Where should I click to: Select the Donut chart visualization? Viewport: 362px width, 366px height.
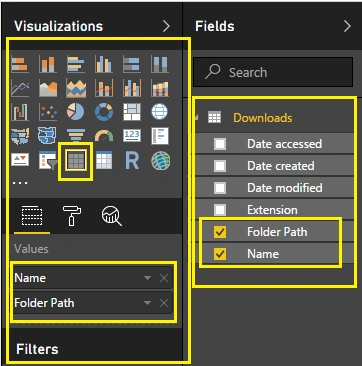click(x=104, y=112)
